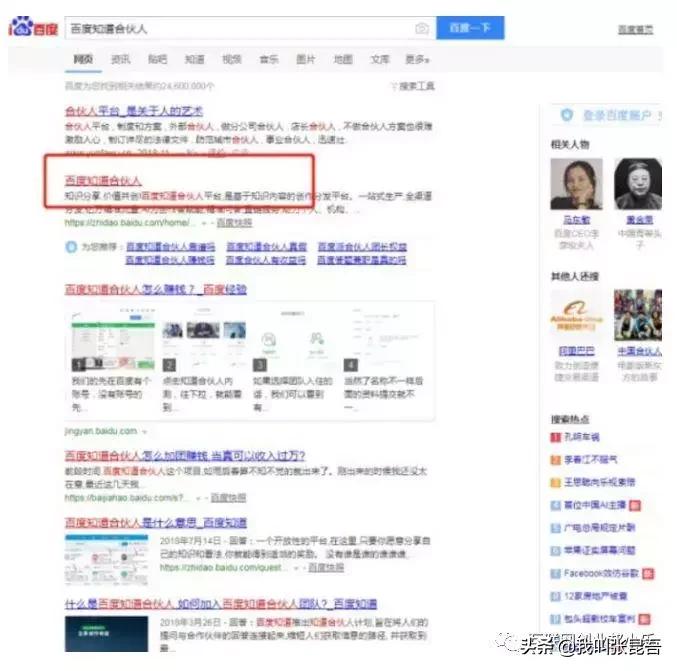Click the 中国合伙人 movie poster thumbnail
The width and height of the screenshot is (677, 671).
(638, 315)
